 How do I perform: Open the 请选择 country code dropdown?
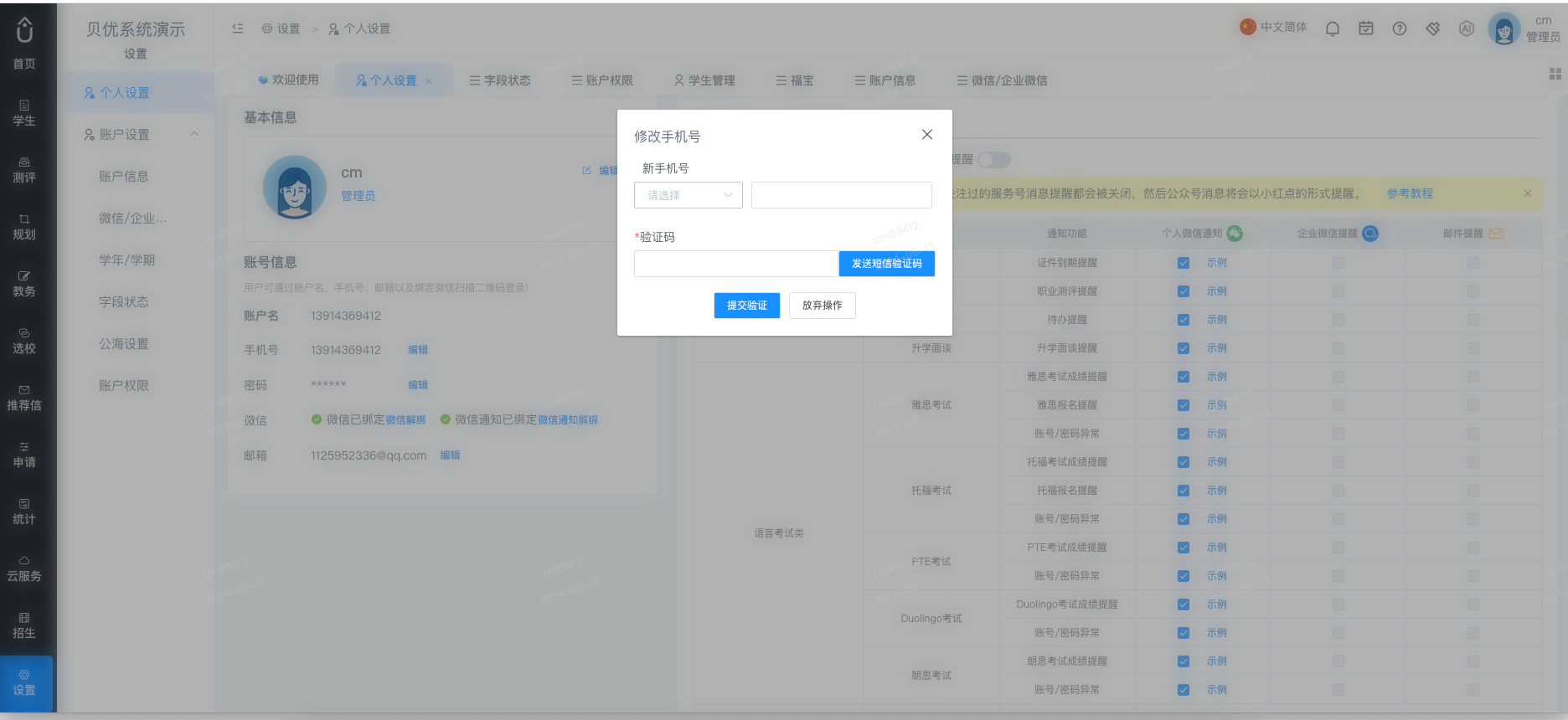pos(689,195)
